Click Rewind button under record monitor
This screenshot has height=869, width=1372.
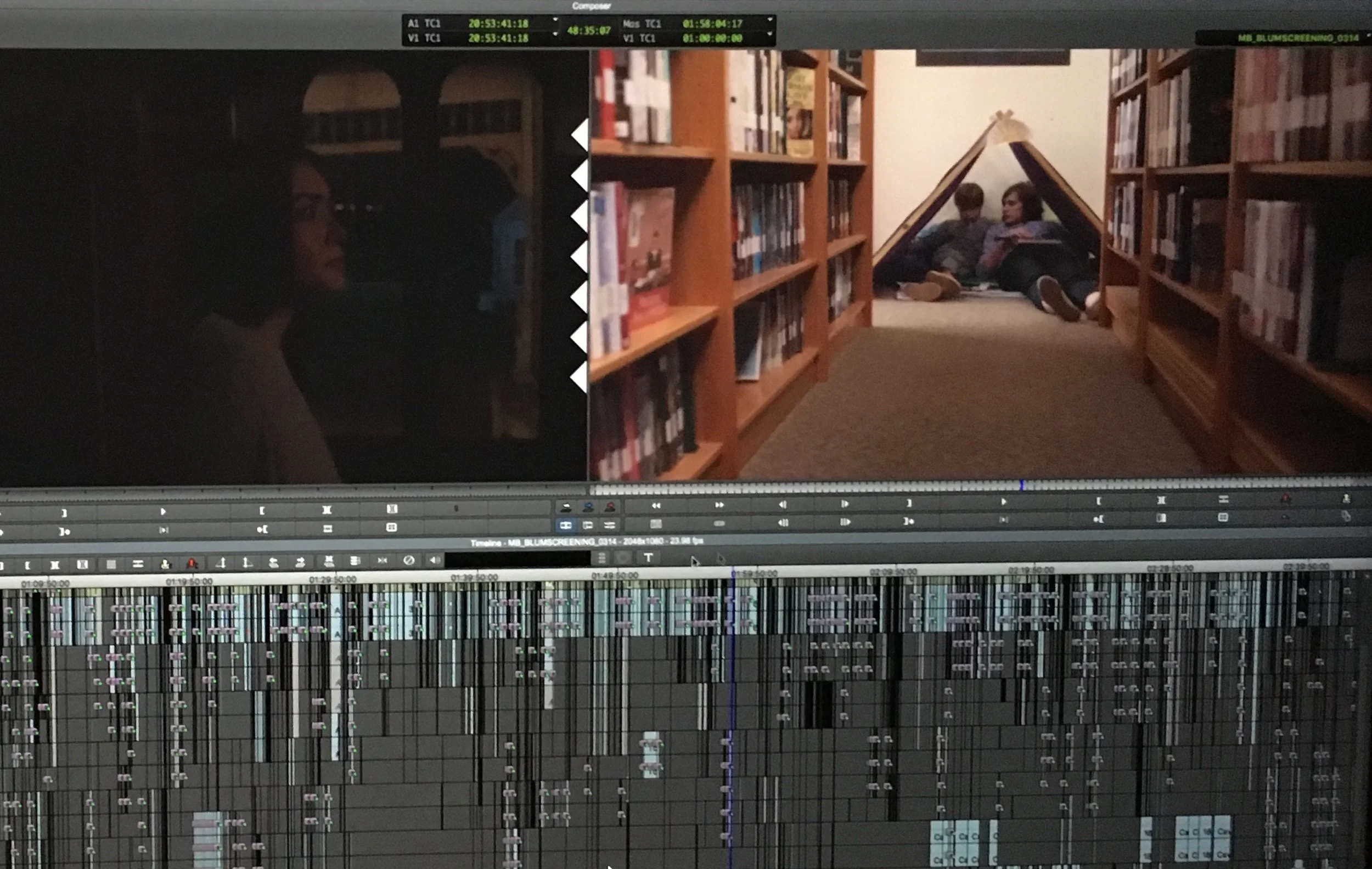pos(656,505)
